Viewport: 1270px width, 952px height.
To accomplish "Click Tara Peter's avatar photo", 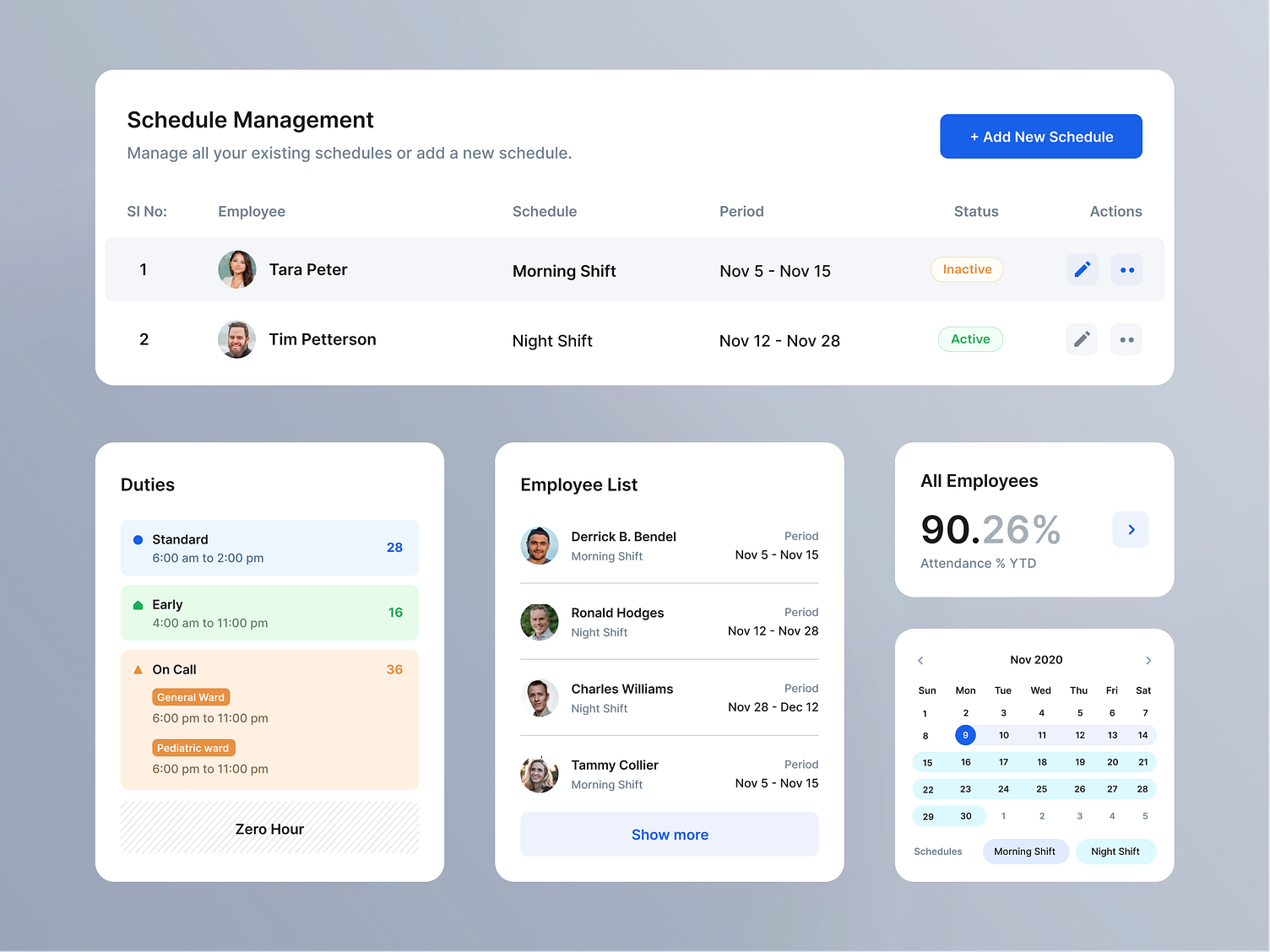I will tap(237, 269).
